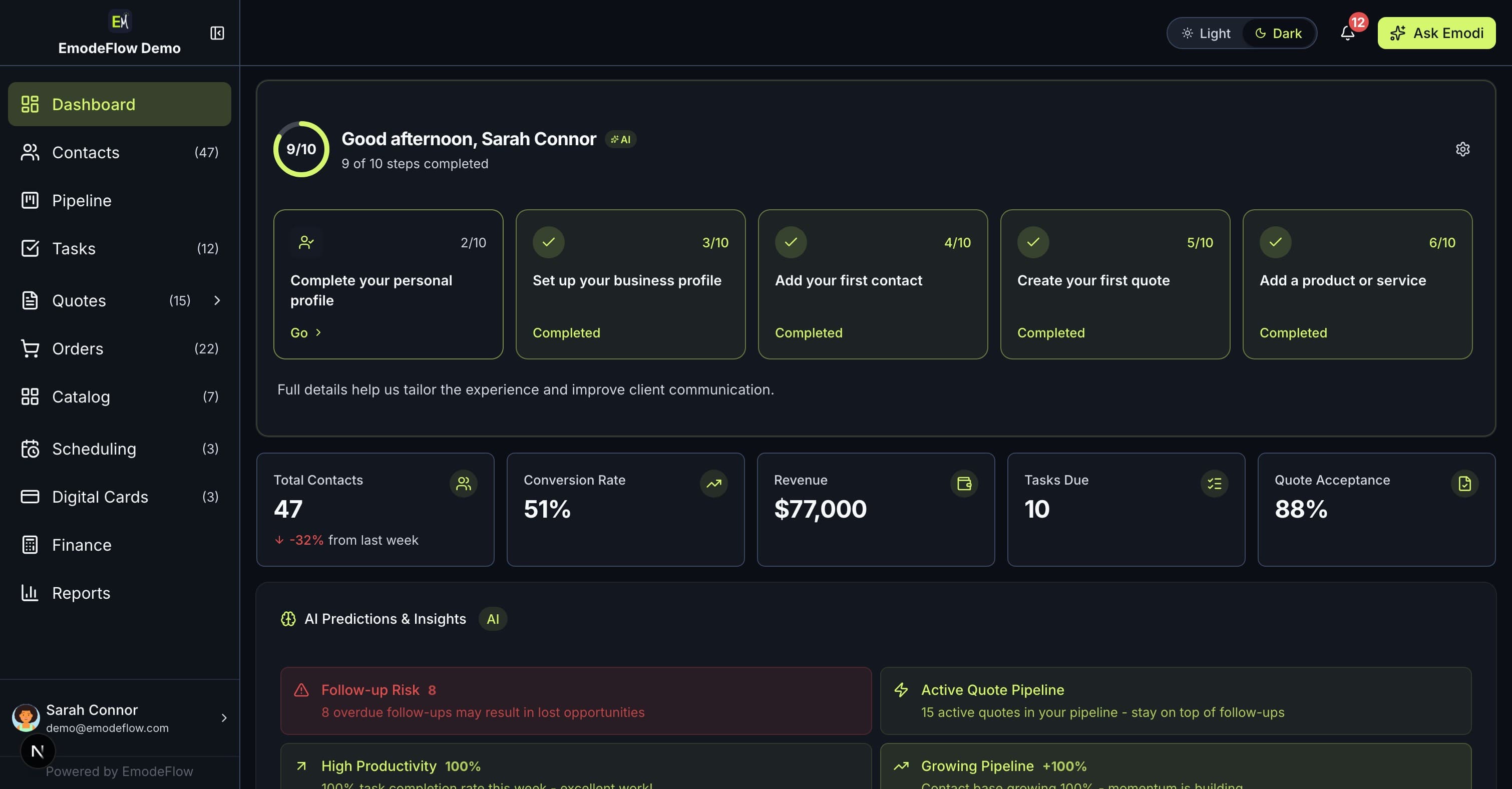Click the EmodeFlow logo at the top

pos(120,21)
